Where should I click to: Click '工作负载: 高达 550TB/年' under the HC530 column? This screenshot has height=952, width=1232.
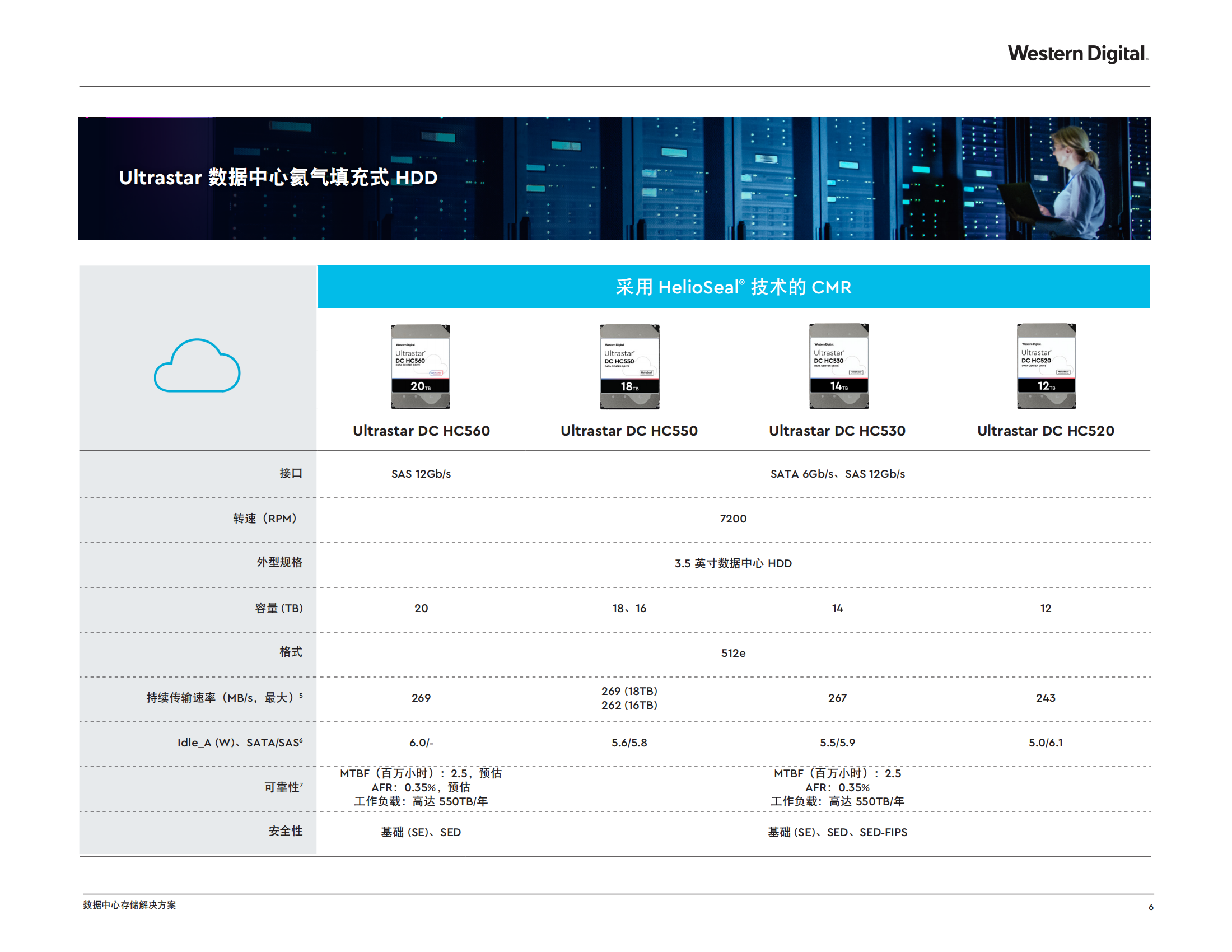[x=837, y=801]
